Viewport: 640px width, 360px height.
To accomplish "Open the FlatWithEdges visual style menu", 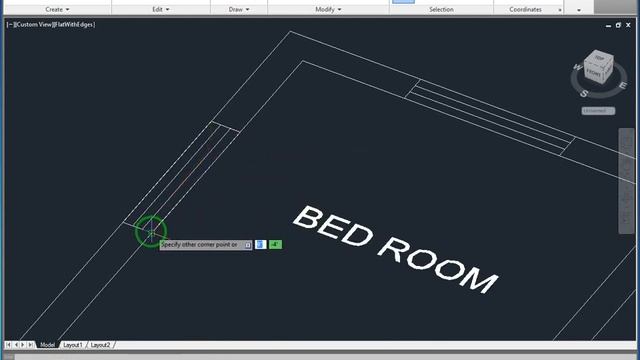I will click(x=74, y=24).
